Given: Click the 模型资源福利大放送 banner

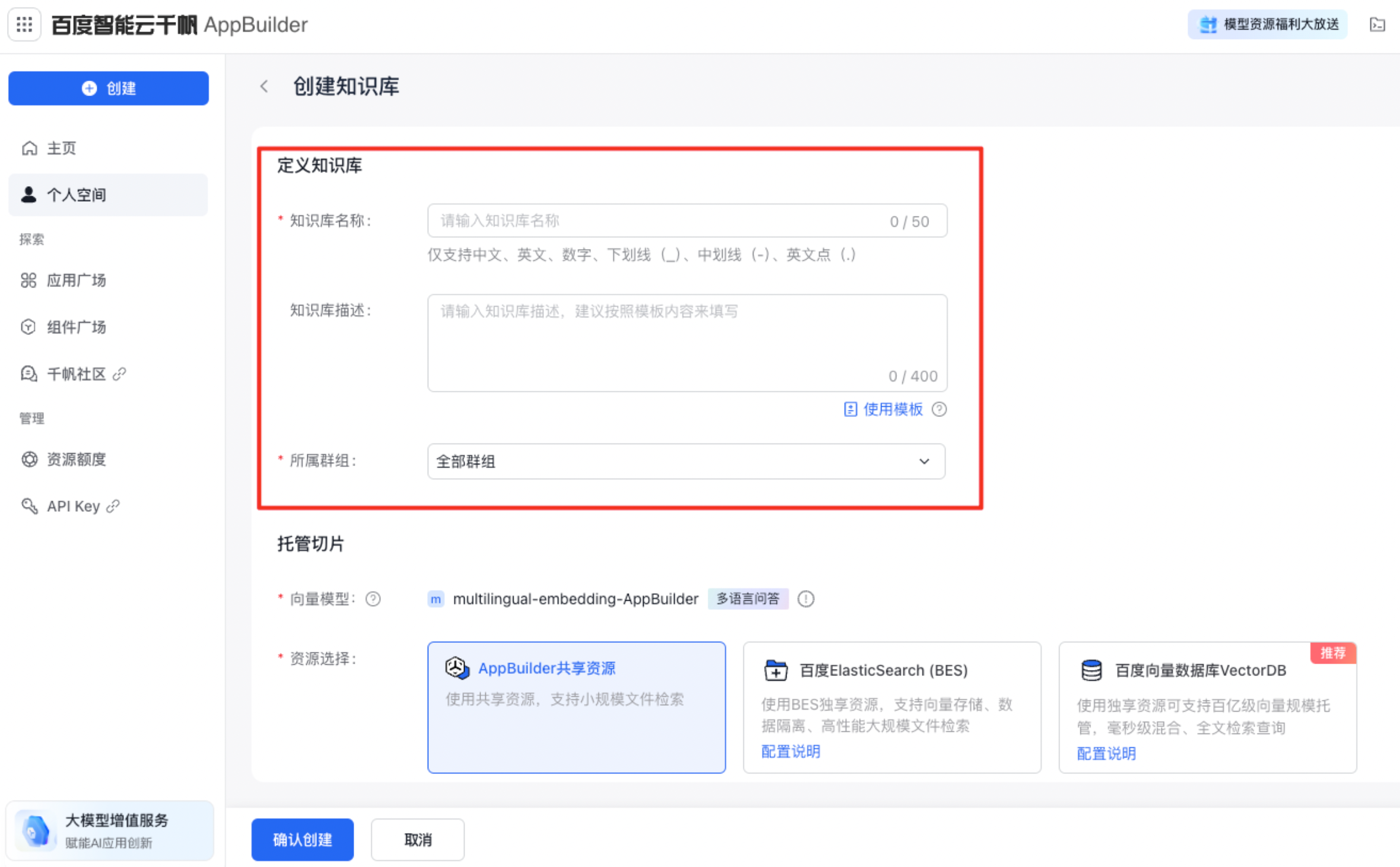Looking at the screenshot, I should 1267,24.
